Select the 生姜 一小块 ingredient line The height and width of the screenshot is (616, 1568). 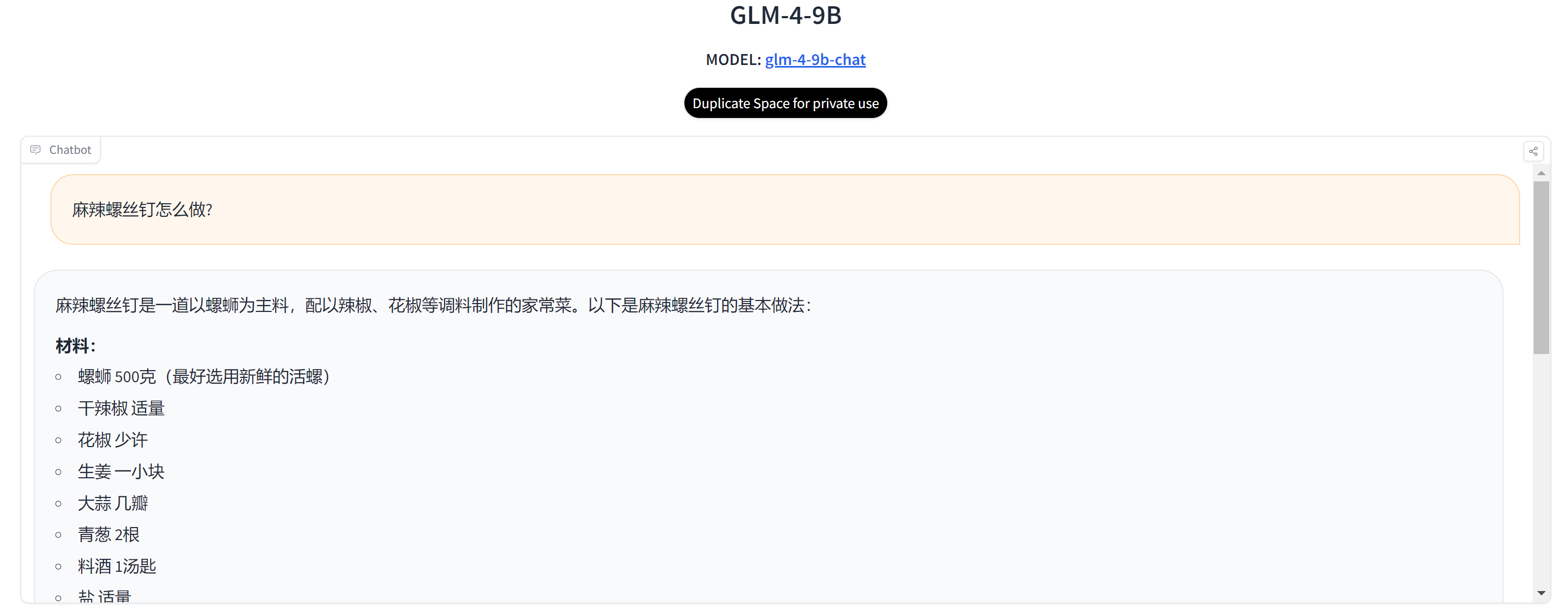coord(121,471)
